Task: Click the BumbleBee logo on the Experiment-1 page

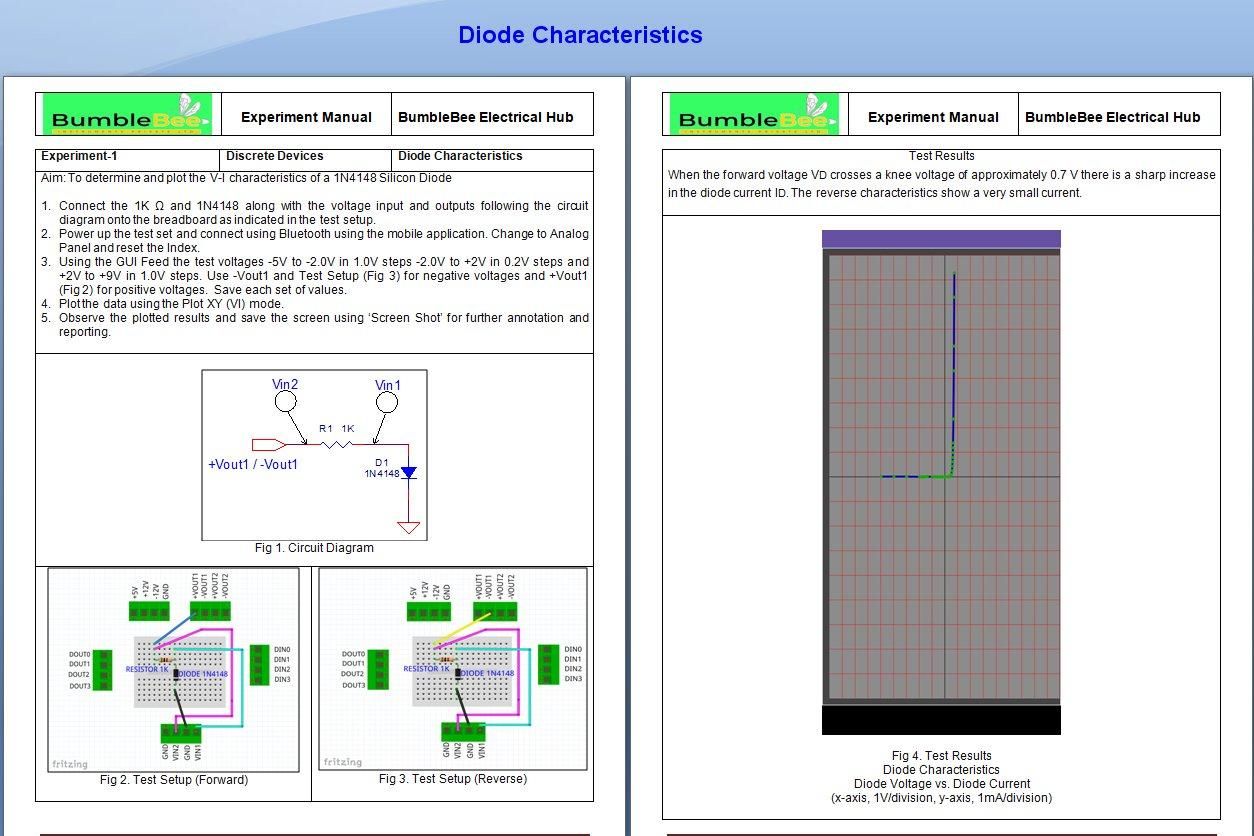Action: (128, 115)
